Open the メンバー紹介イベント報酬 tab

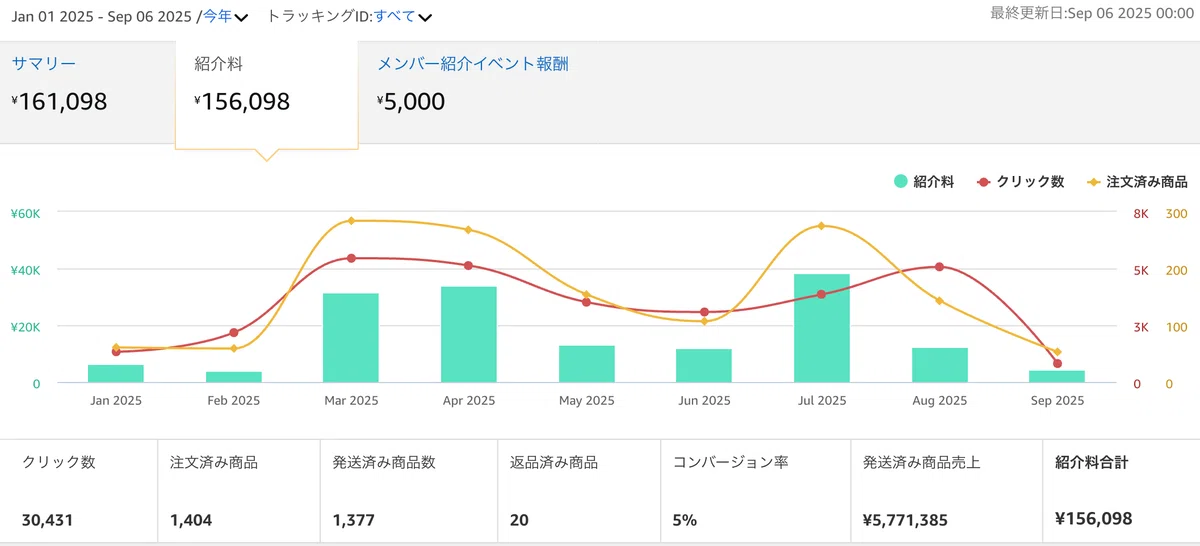pos(473,64)
